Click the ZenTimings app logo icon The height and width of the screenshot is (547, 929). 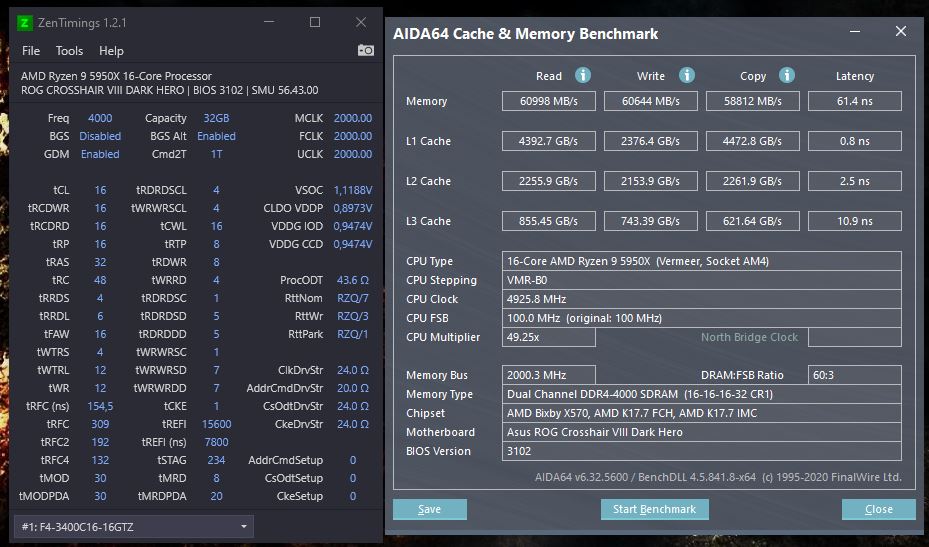click(x=26, y=22)
